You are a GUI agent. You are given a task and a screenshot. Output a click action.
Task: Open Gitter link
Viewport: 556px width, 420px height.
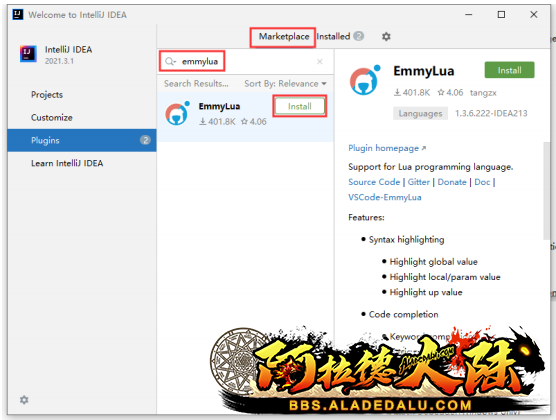(x=418, y=182)
